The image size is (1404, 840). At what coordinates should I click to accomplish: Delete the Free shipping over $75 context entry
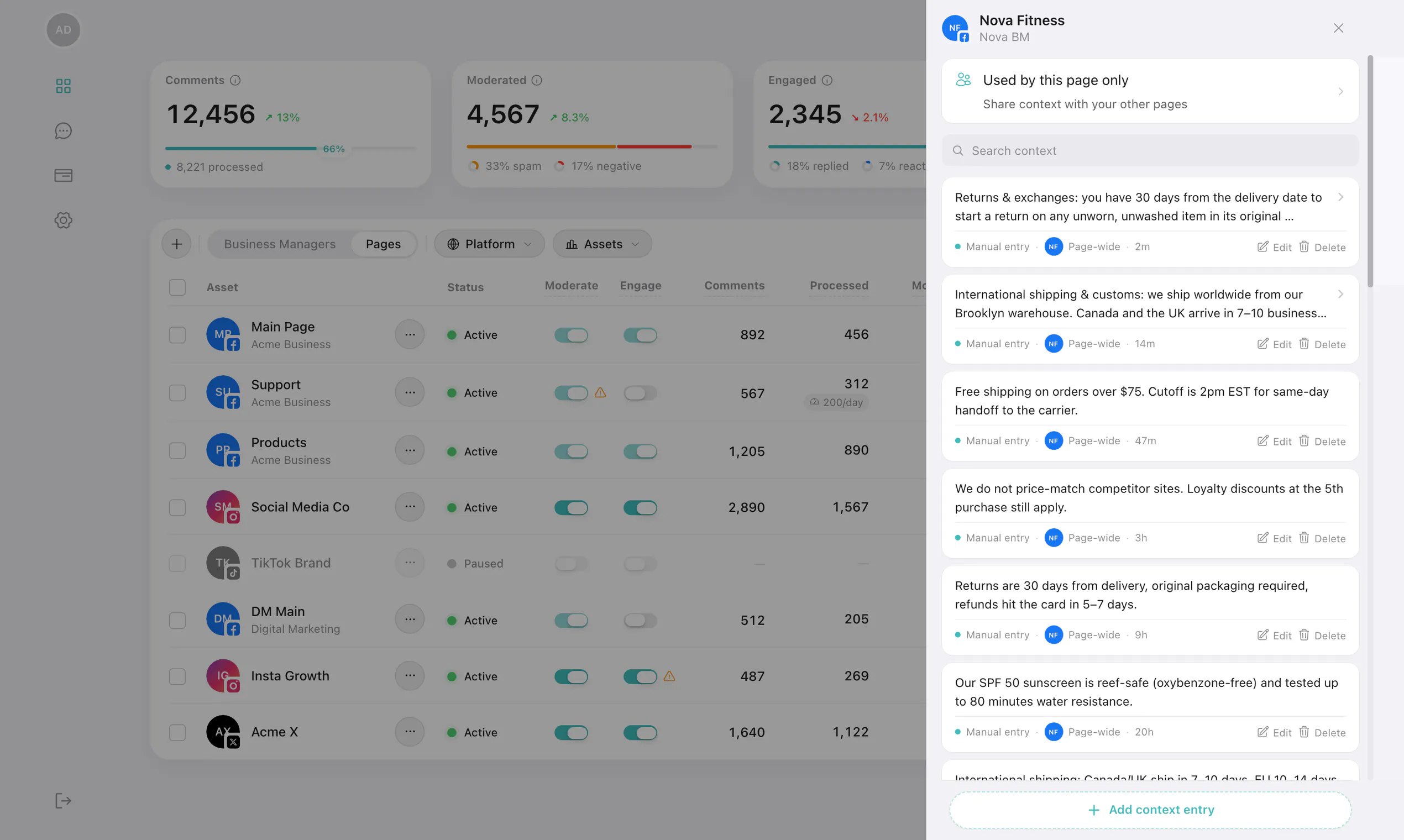click(x=1322, y=441)
